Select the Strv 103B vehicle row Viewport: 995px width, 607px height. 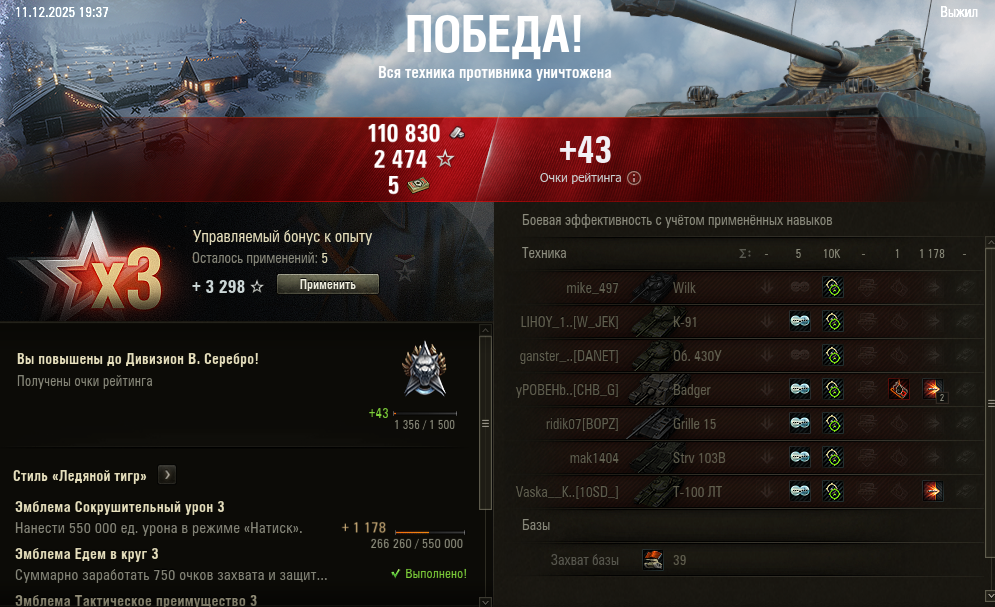point(749,457)
